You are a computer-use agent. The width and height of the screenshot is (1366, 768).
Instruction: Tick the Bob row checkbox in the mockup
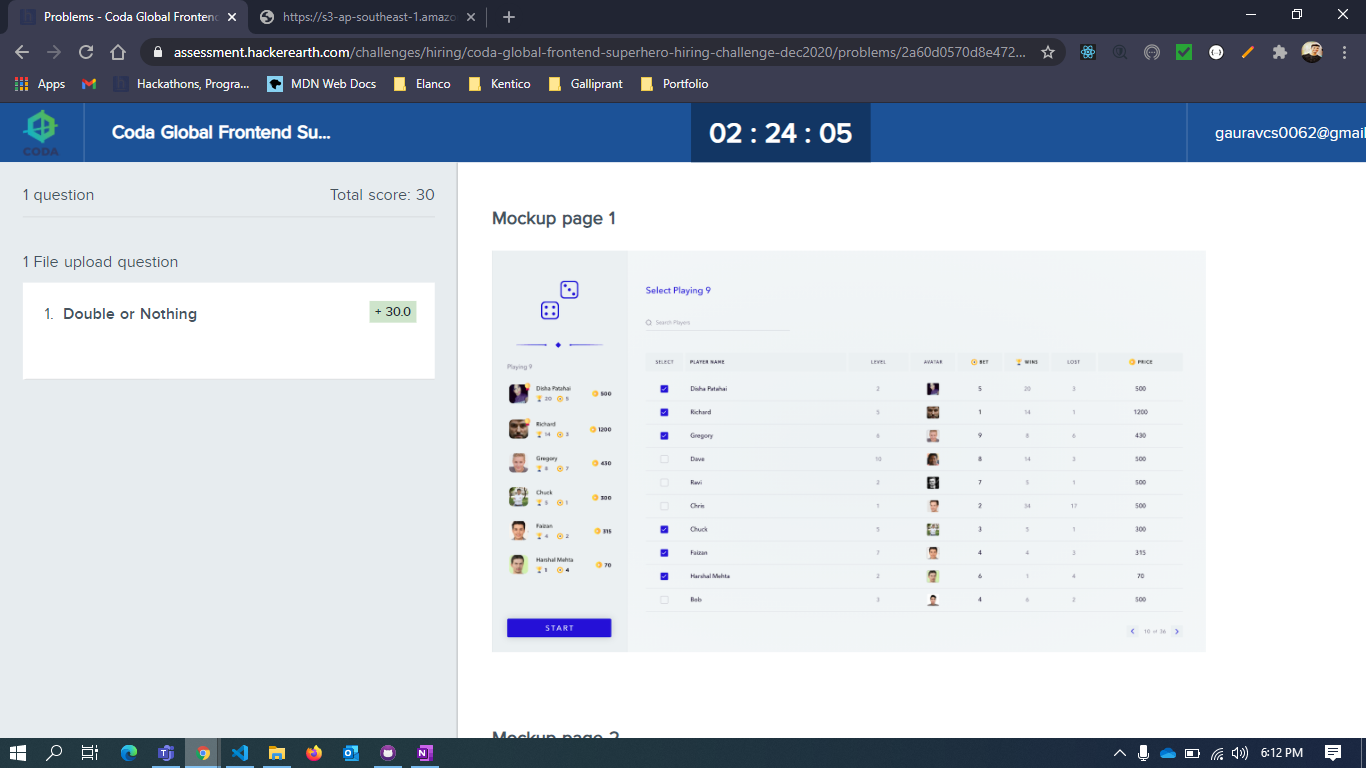click(664, 600)
